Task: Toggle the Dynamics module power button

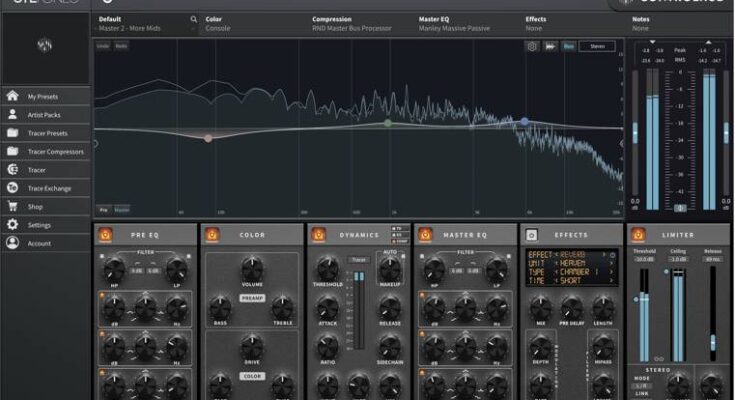Action: [319, 234]
